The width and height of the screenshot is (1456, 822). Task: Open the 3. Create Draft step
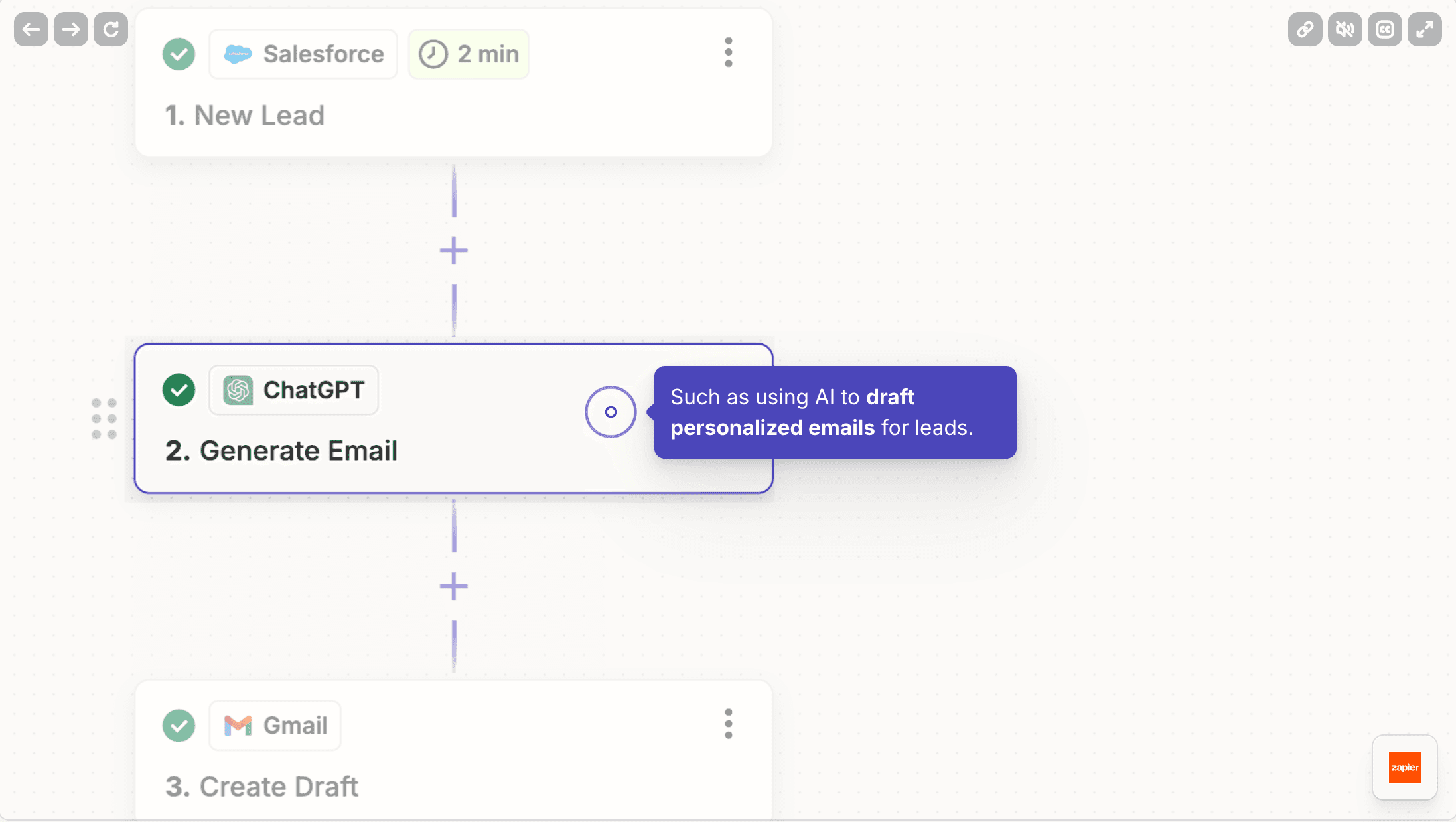point(261,786)
